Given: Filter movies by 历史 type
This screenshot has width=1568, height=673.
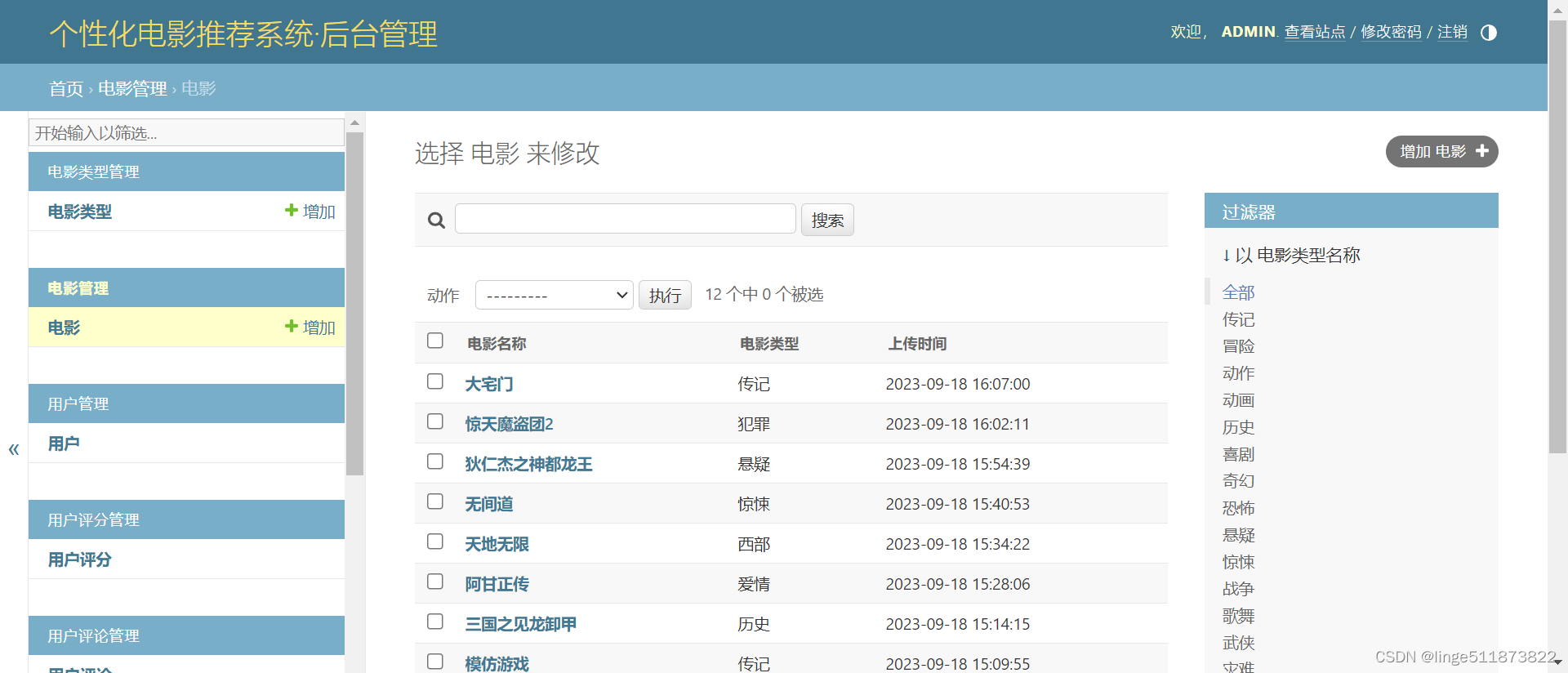Looking at the screenshot, I should (1238, 427).
